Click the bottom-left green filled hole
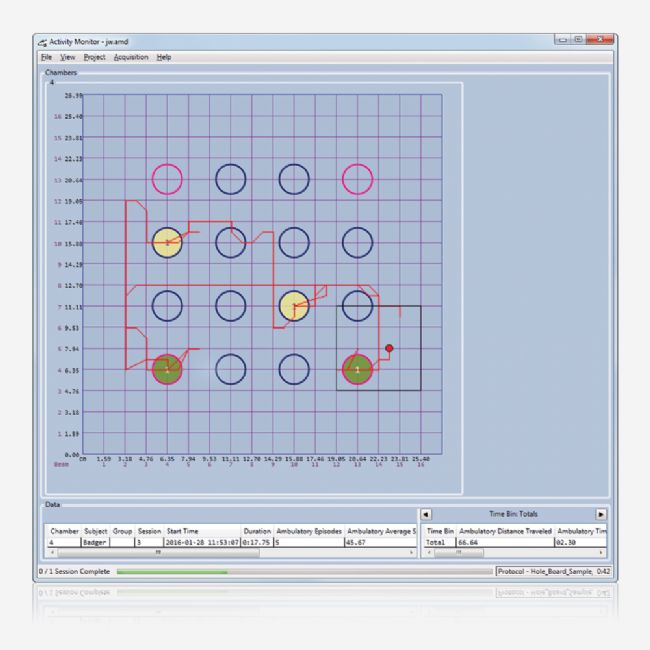This screenshot has width=650, height=650. (x=167, y=369)
